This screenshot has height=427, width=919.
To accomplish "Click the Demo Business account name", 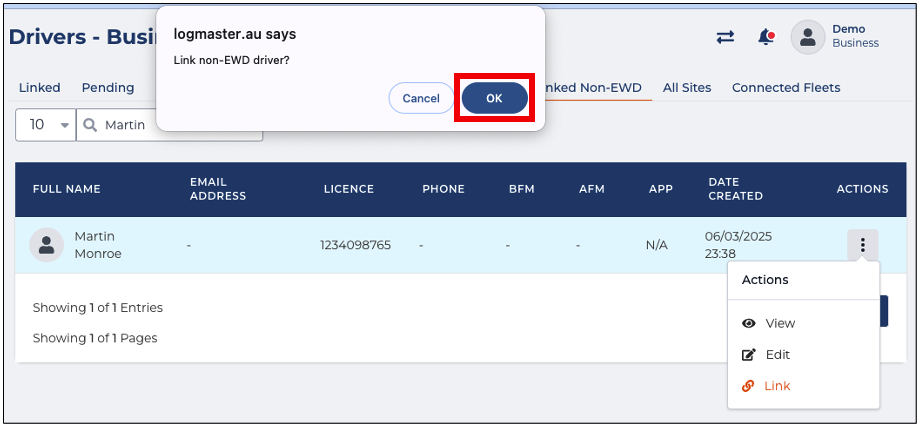I will coord(855,36).
